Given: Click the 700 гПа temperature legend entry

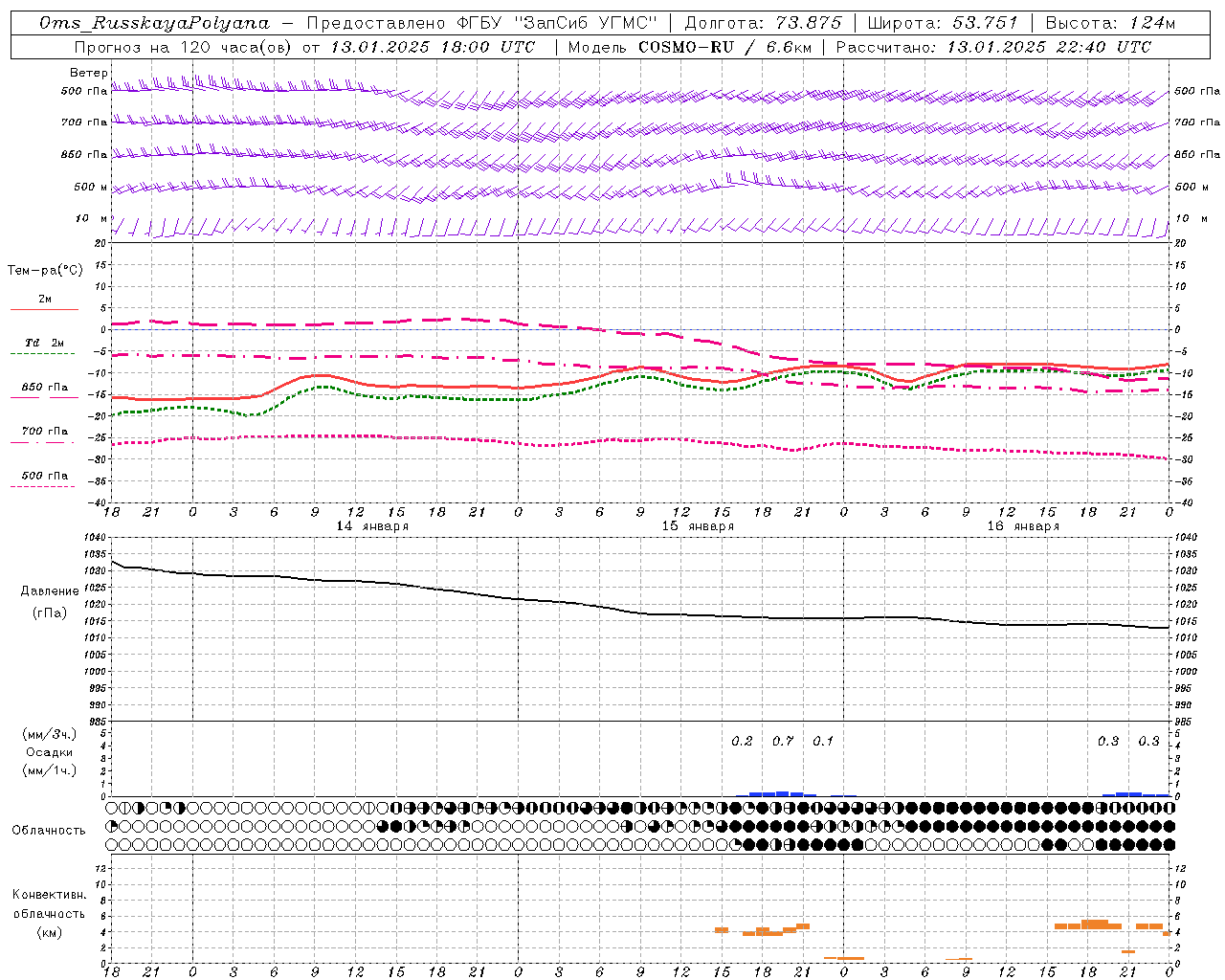Looking at the screenshot, I should pos(45,431).
